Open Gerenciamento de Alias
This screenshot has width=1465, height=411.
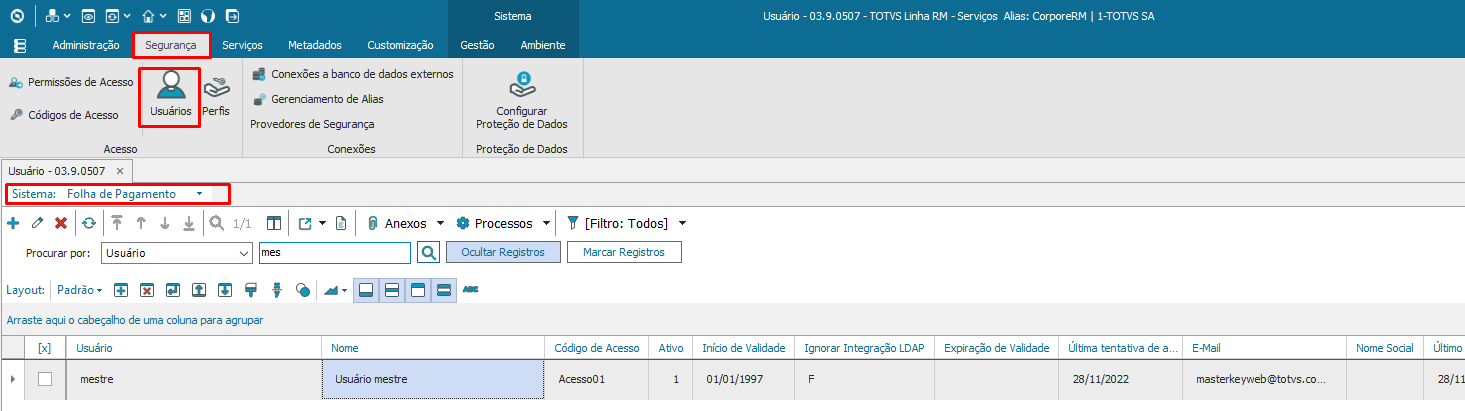(x=317, y=99)
